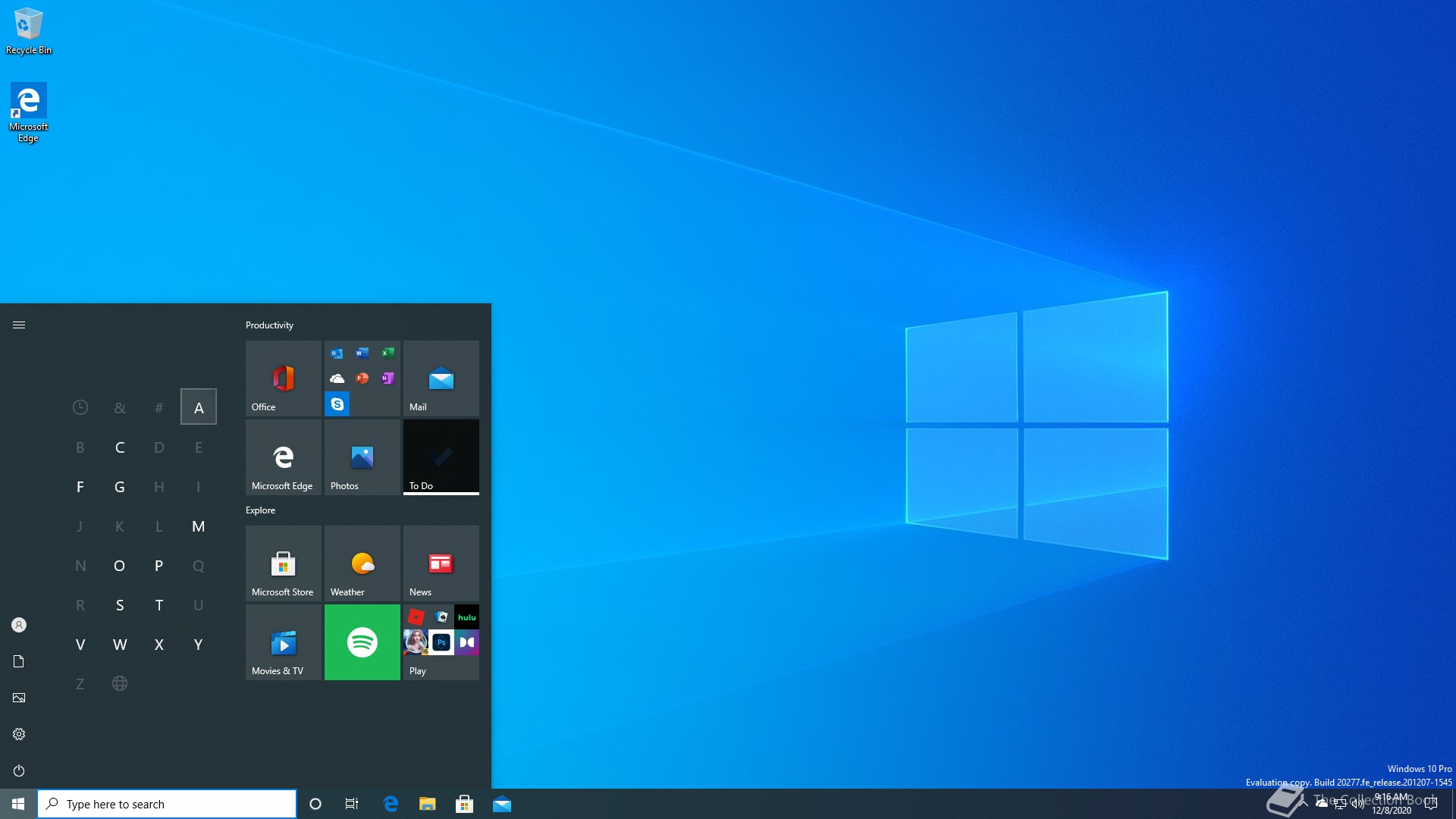Screen dimensions: 1456x819
Task: Jump to letter P in app list
Action: pyautogui.click(x=159, y=566)
